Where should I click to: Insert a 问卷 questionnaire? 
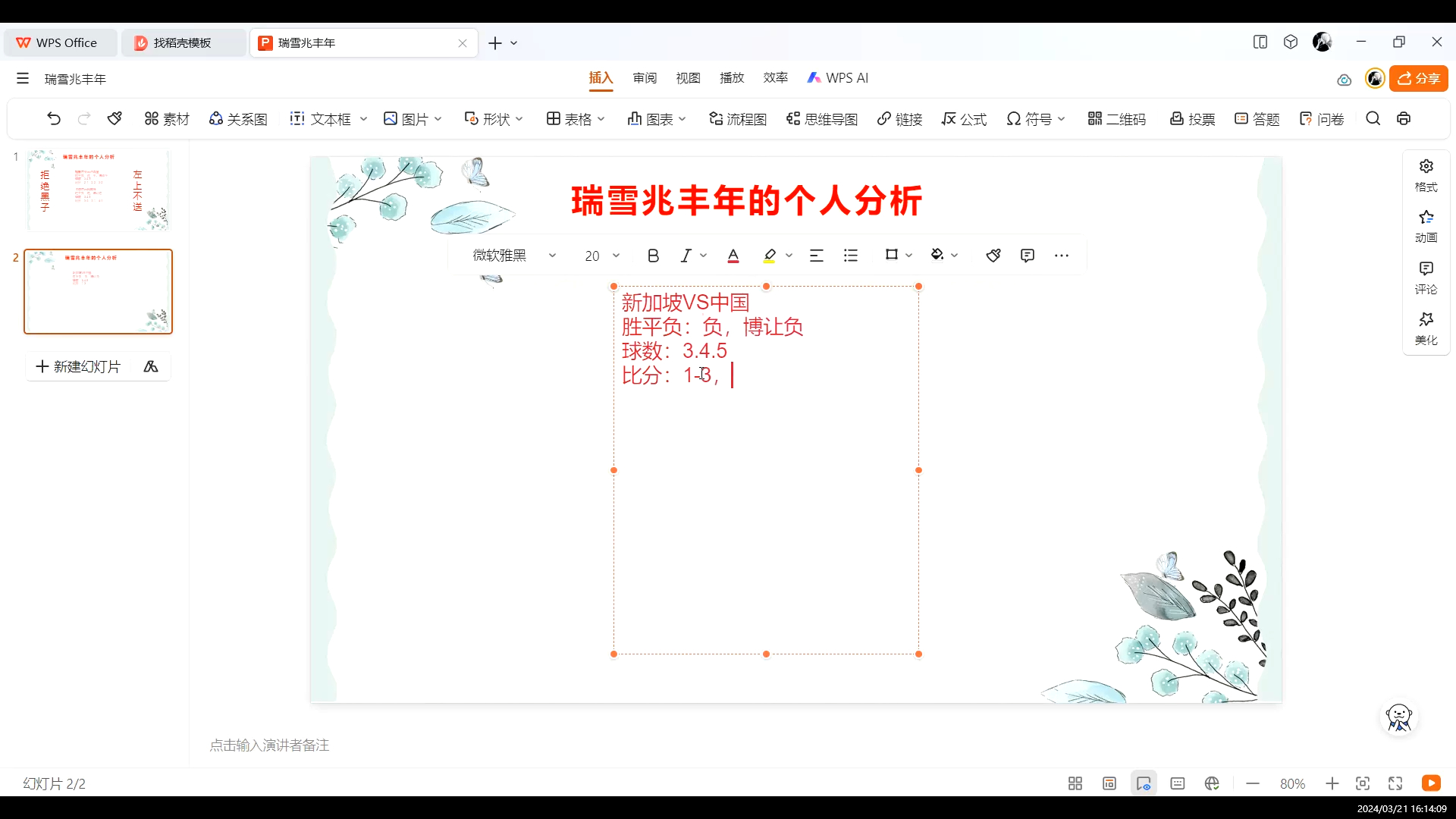click(x=1321, y=119)
